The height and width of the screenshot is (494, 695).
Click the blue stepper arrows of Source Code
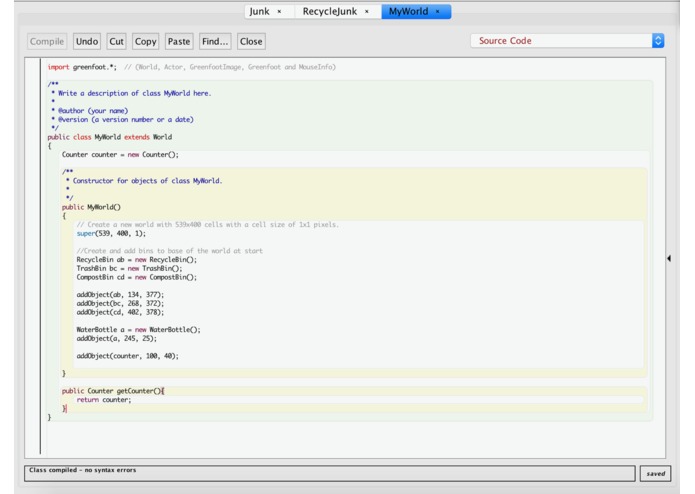pyautogui.click(x=658, y=41)
